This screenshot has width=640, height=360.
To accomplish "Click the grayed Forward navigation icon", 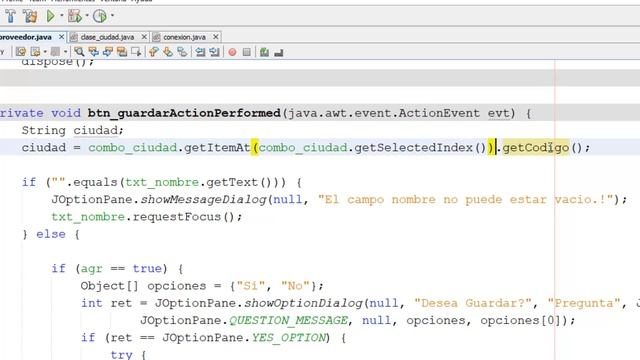I will click(56, 52).
